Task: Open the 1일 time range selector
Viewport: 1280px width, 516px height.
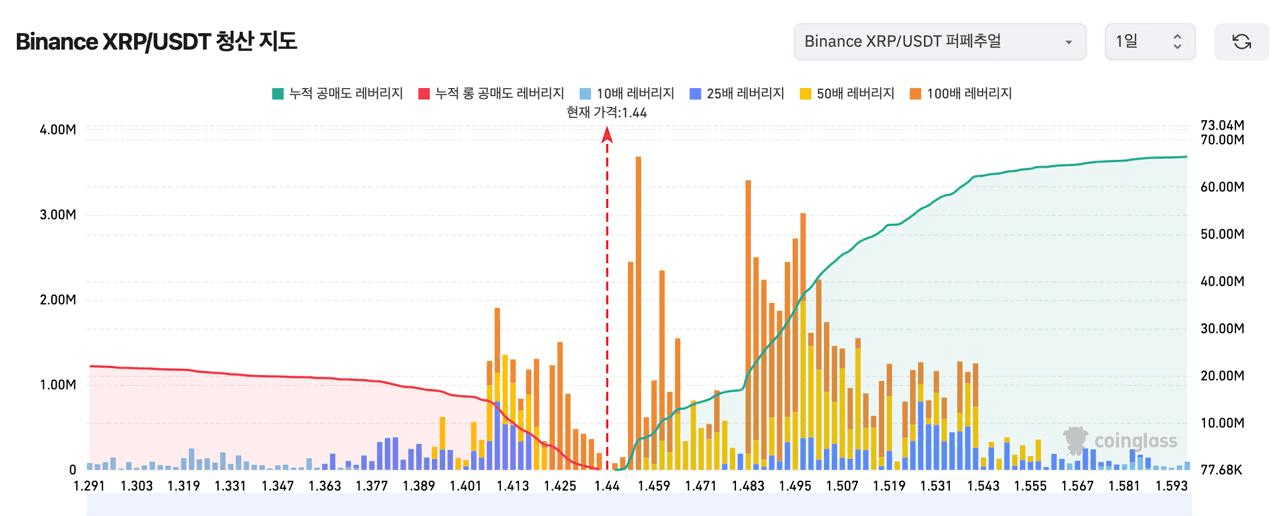Action: pyautogui.click(x=1150, y=42)
